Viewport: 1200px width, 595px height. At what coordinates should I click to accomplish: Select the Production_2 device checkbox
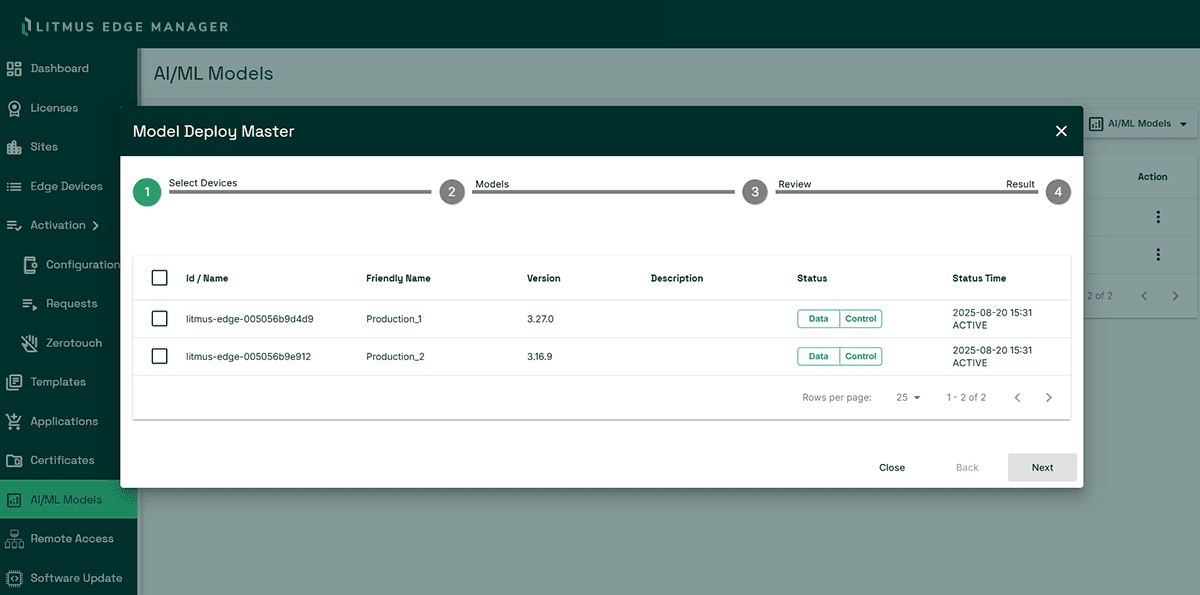coord(160,357)
